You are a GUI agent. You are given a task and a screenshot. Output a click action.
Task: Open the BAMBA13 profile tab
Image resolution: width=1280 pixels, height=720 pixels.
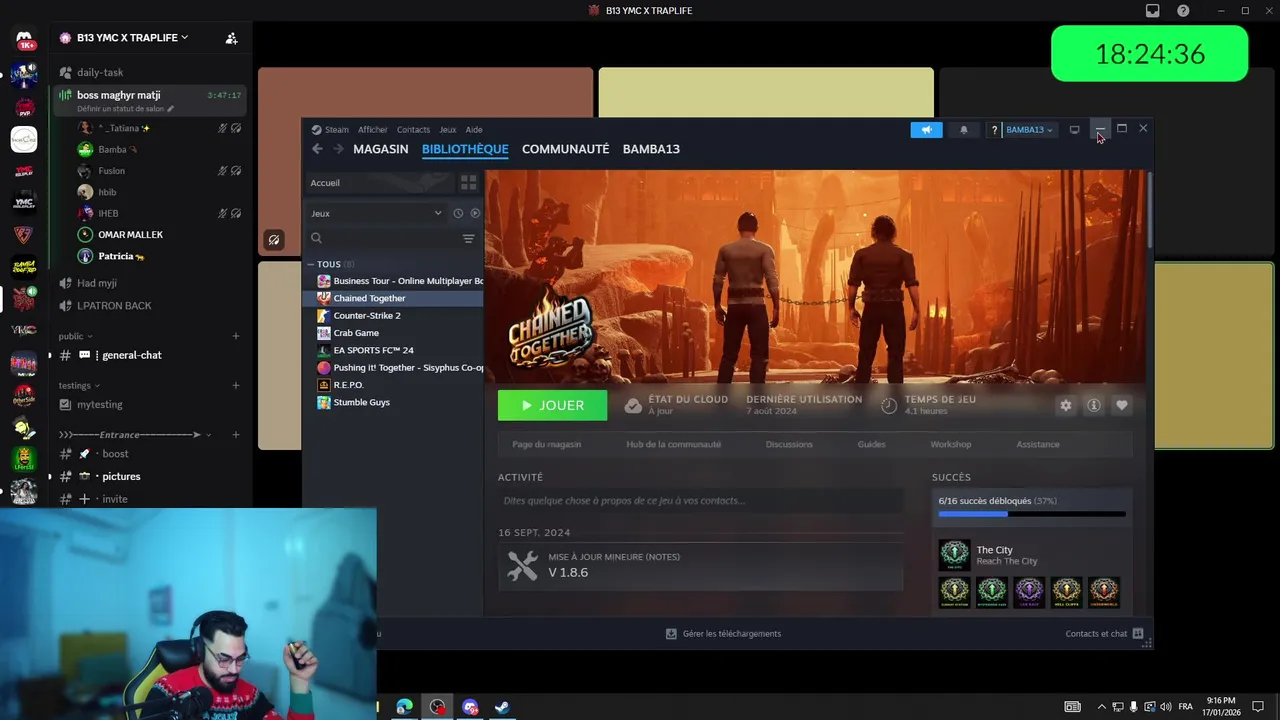651,149
